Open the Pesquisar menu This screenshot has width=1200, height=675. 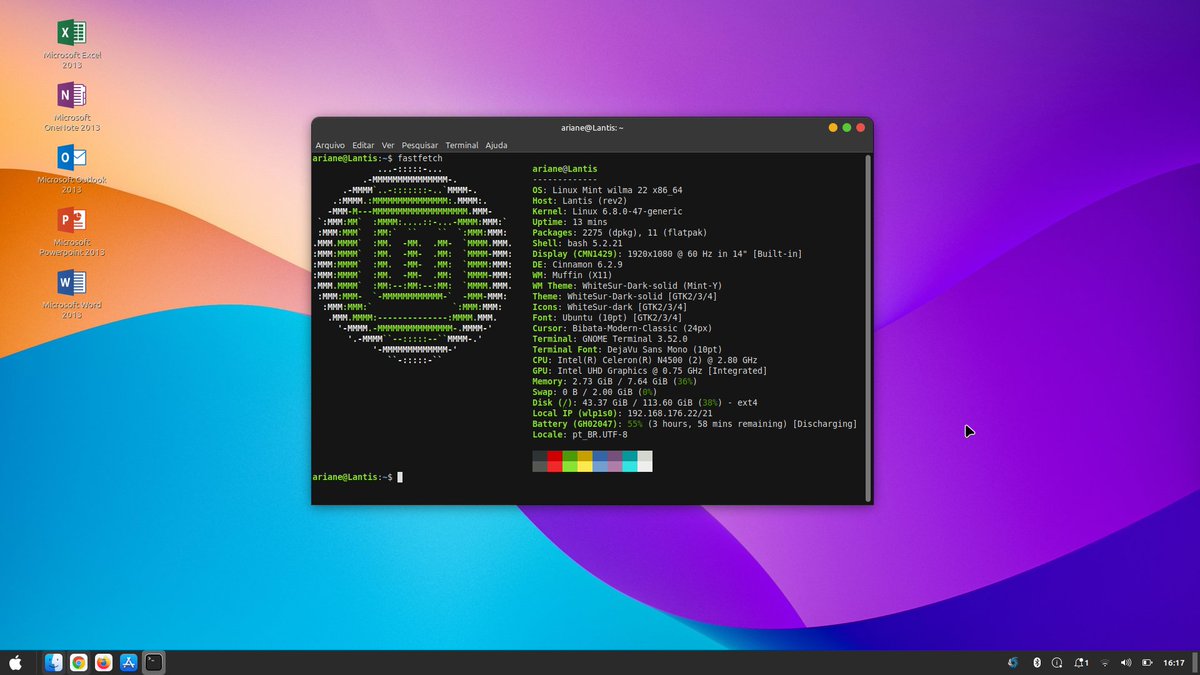[420, 145]
